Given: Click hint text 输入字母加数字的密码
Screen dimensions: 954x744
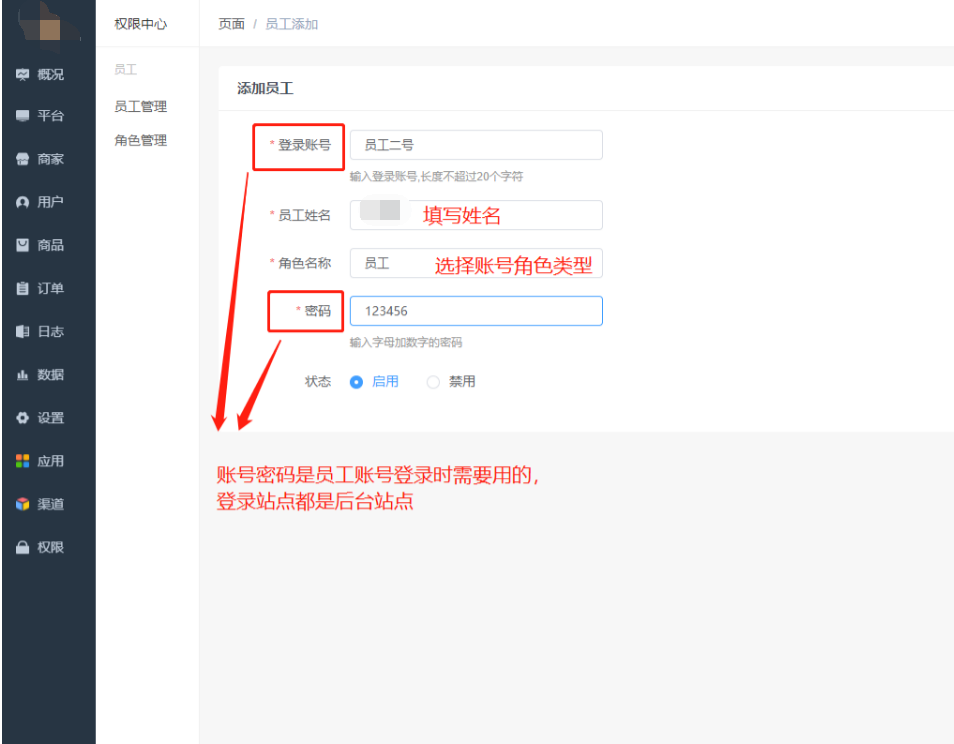Looking at the screenshot, I should pos(406,342).
